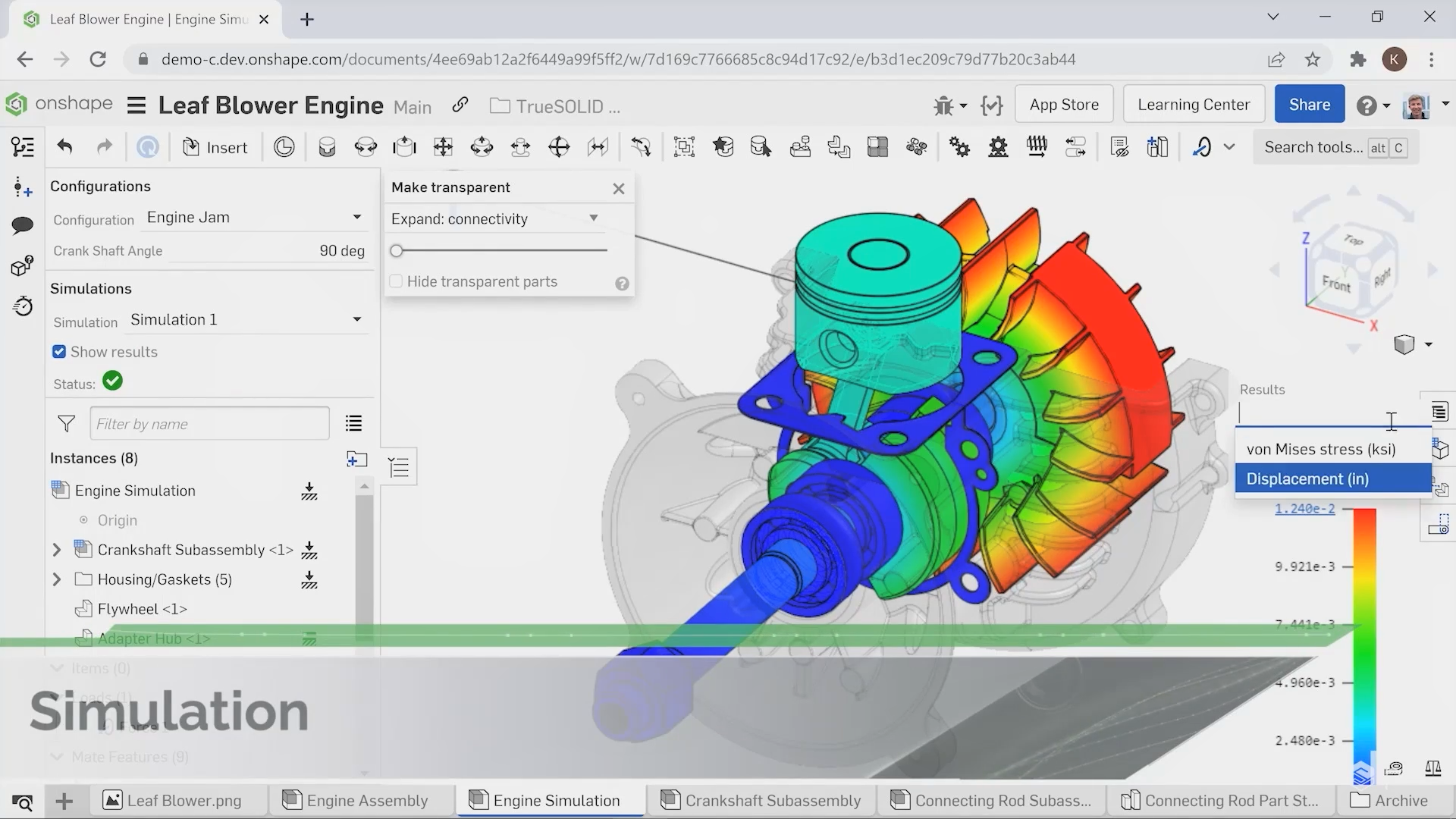Open the App Store button

click(1064, 105)
